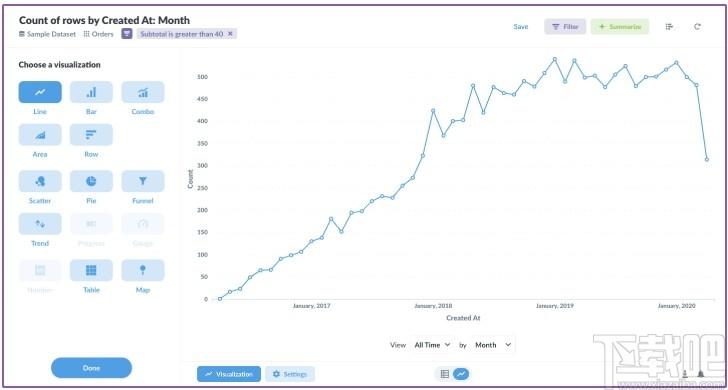Screen dimensions: 728x390
Task: Open the All Time view dropdown
Action: tap(432, 345)
